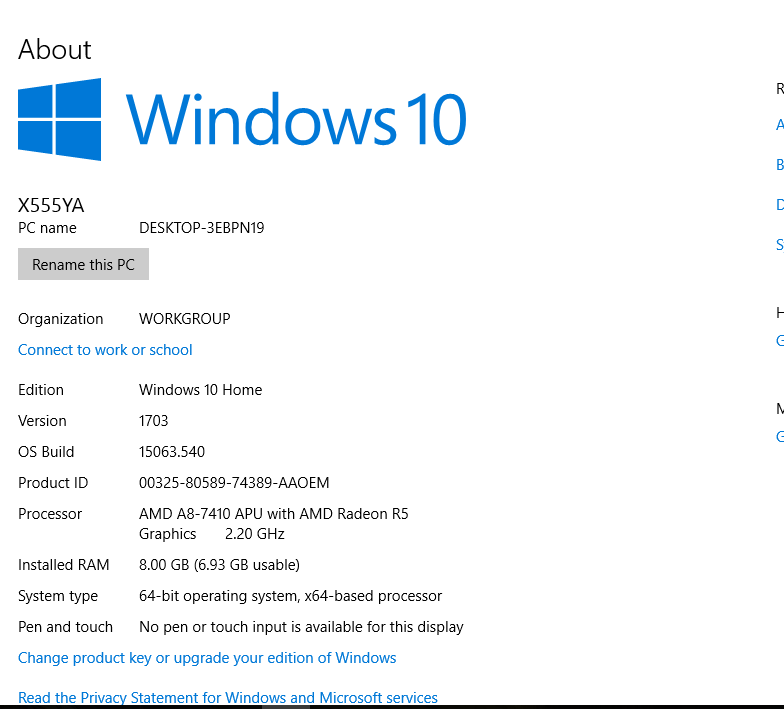Screen dimensions: 784x709
Task: Click the OS Build label
Action: click(46, 452)
